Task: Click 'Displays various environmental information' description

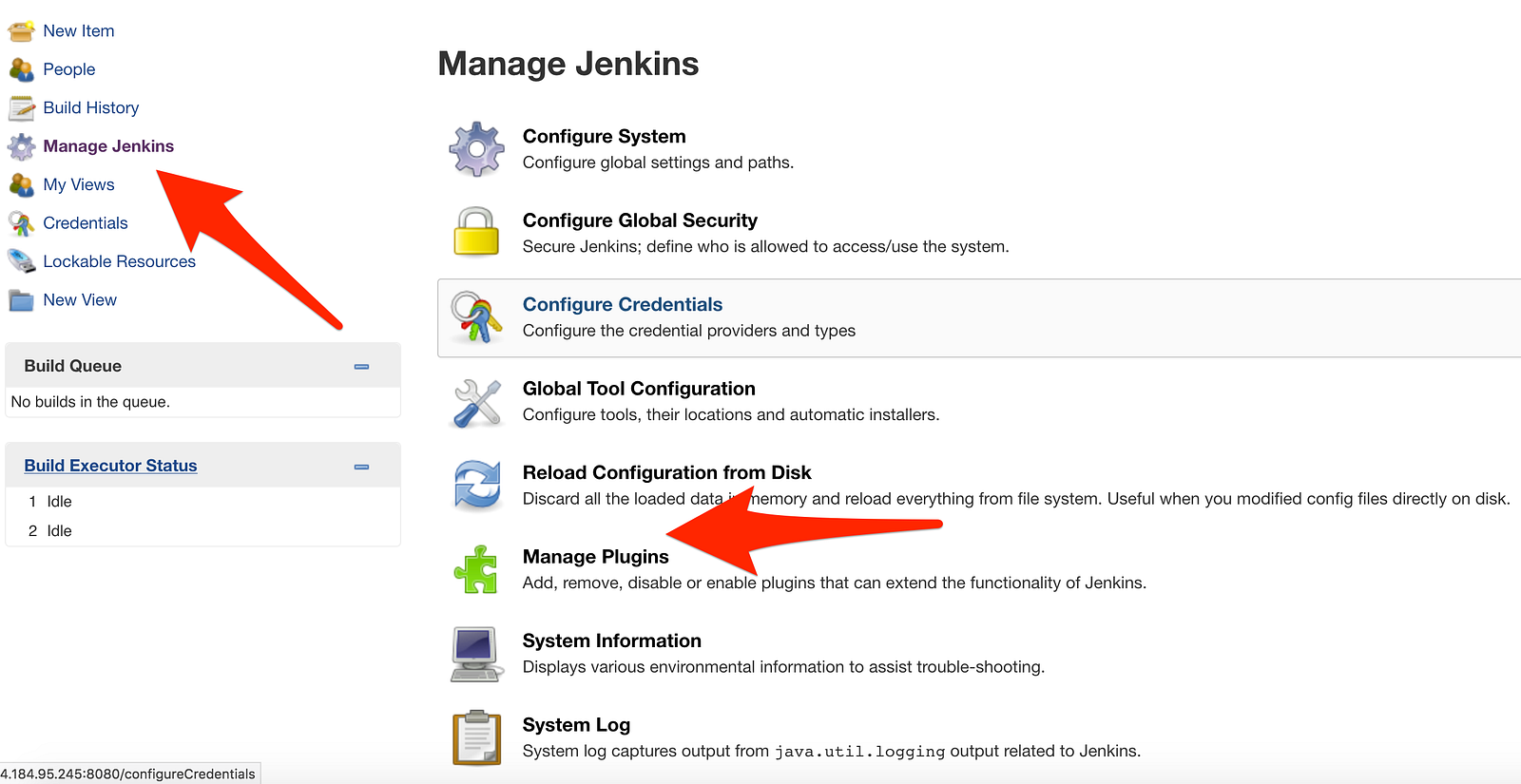Action: tap(783, 667)
